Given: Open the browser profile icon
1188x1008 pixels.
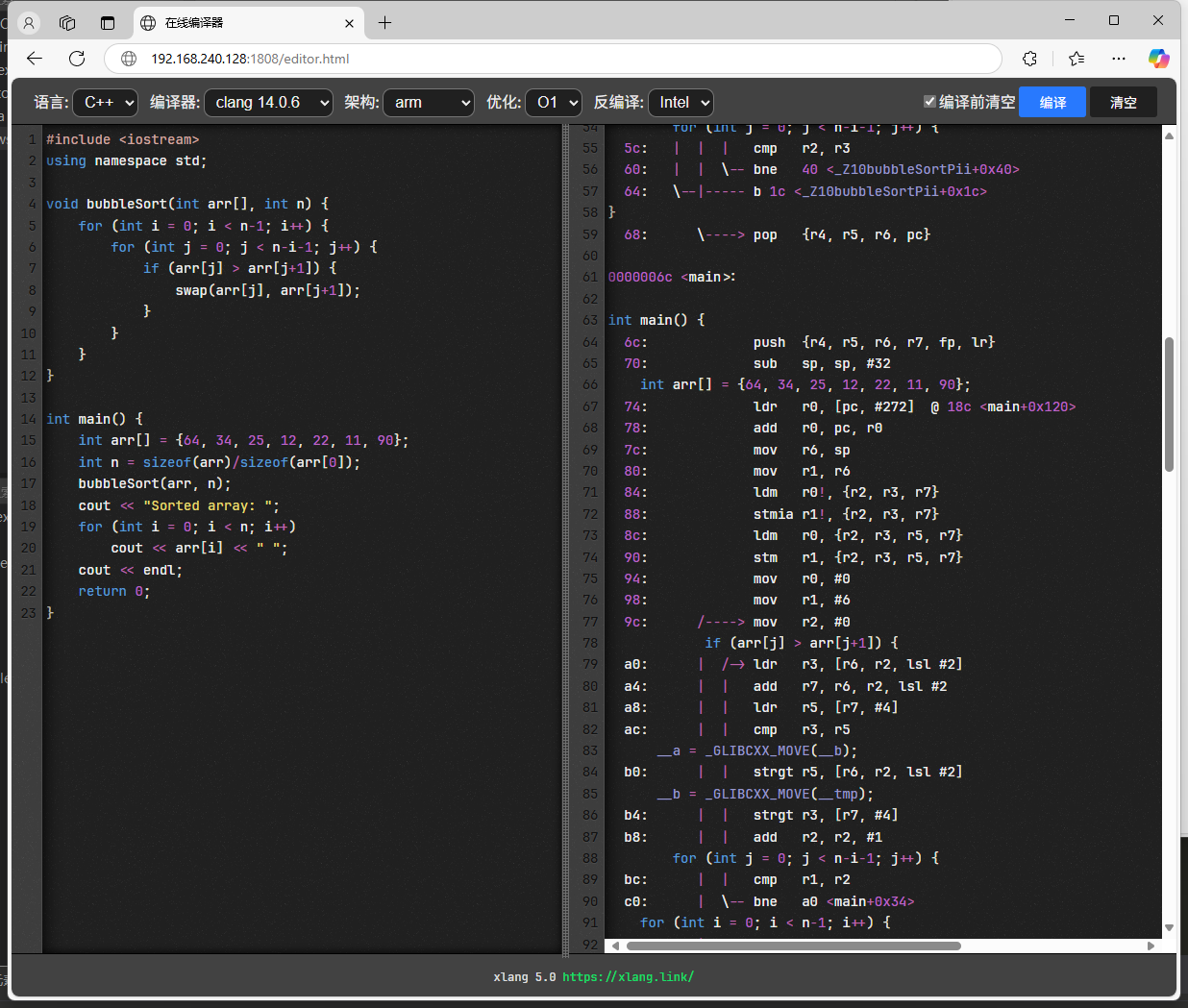Looking at the screenshot, I should tap(29, 23).
